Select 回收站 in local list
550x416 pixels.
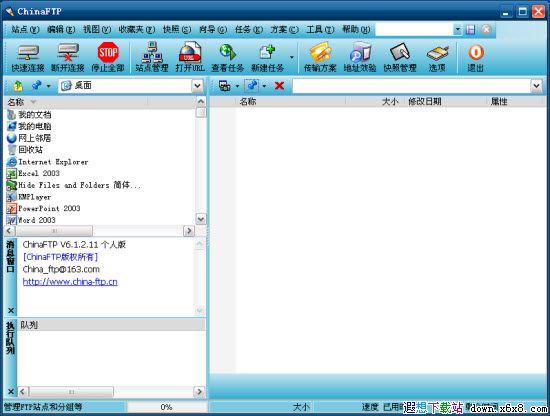(25, 150)
